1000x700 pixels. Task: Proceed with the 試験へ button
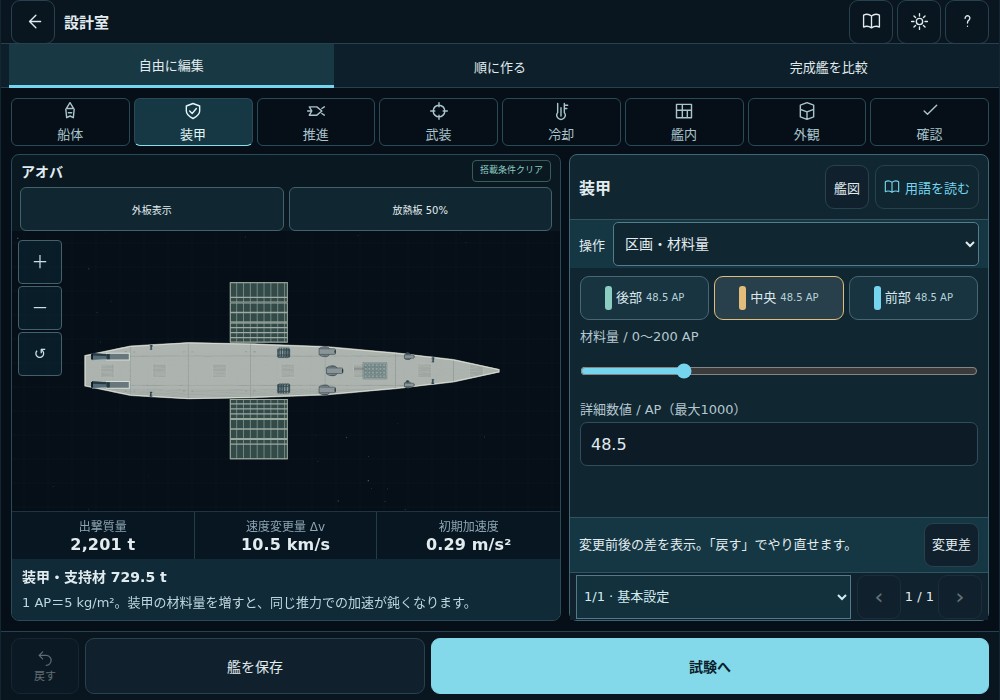(710, 666)
